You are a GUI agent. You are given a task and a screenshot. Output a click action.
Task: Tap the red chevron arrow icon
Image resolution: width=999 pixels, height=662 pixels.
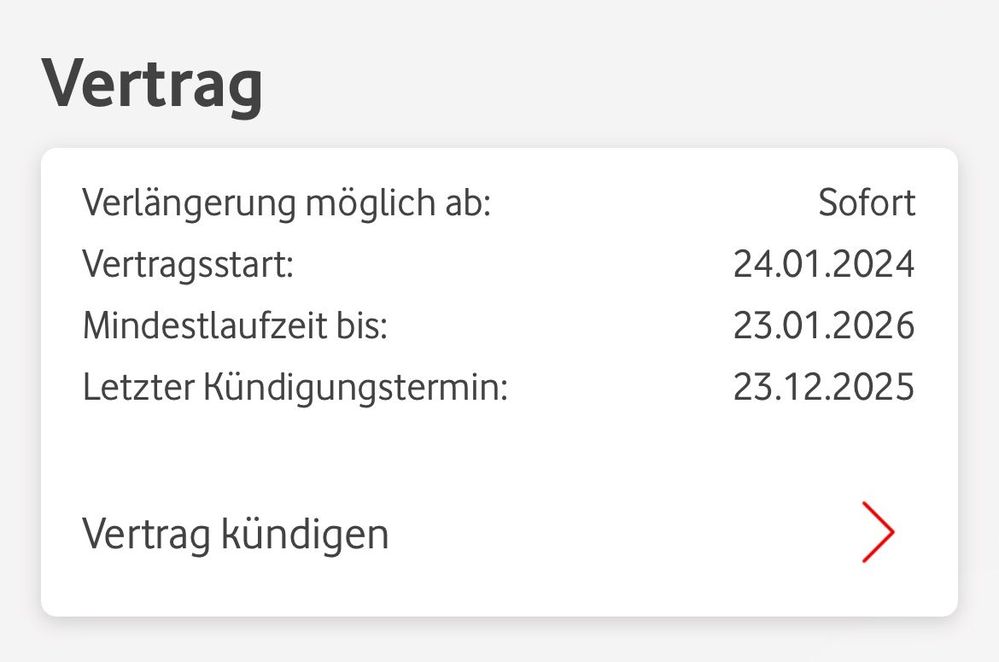point(877,533)
